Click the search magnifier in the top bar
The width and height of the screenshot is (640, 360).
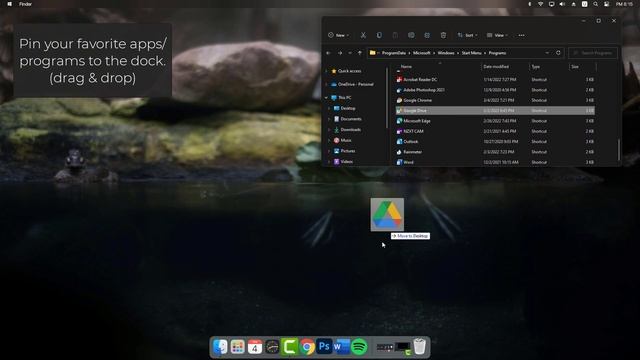(x=596, y=4)
